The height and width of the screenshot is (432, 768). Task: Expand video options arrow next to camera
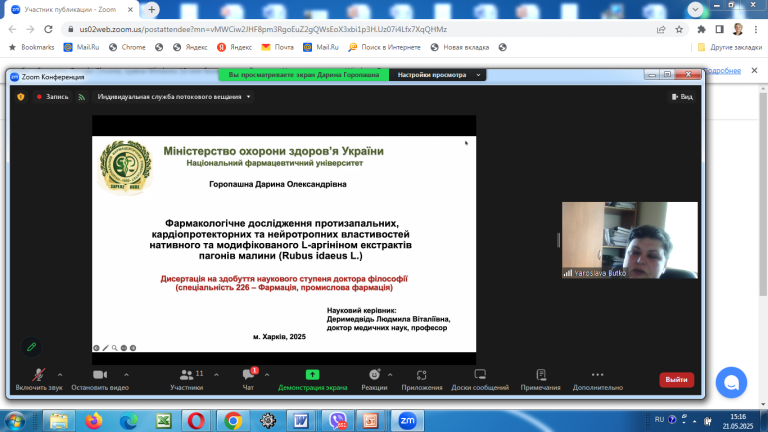126,375
